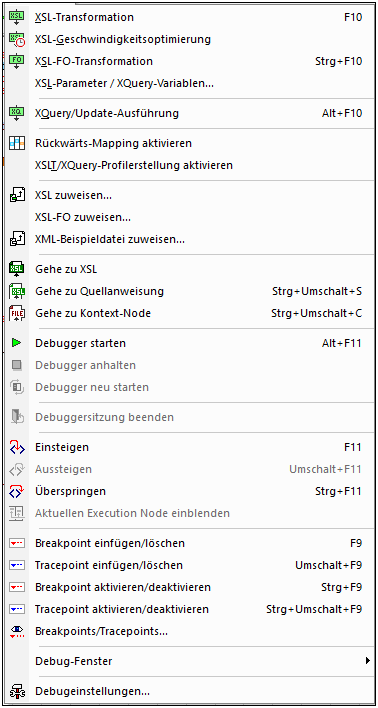Select XML-Beispieldatei zuweisen entry

click(189, 239)
